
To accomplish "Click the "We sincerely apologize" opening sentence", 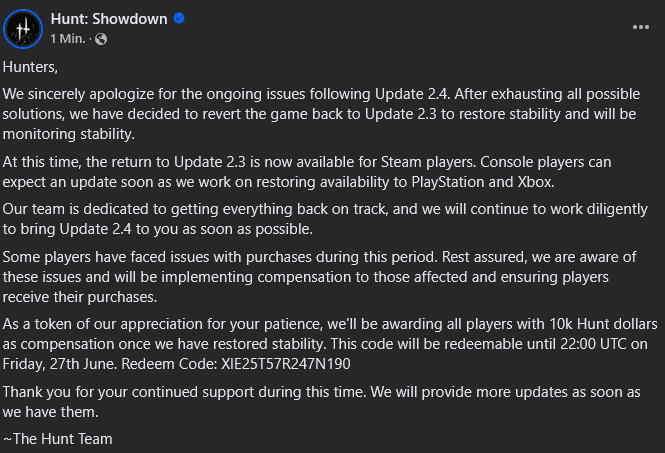I will (x=226, y=94).
